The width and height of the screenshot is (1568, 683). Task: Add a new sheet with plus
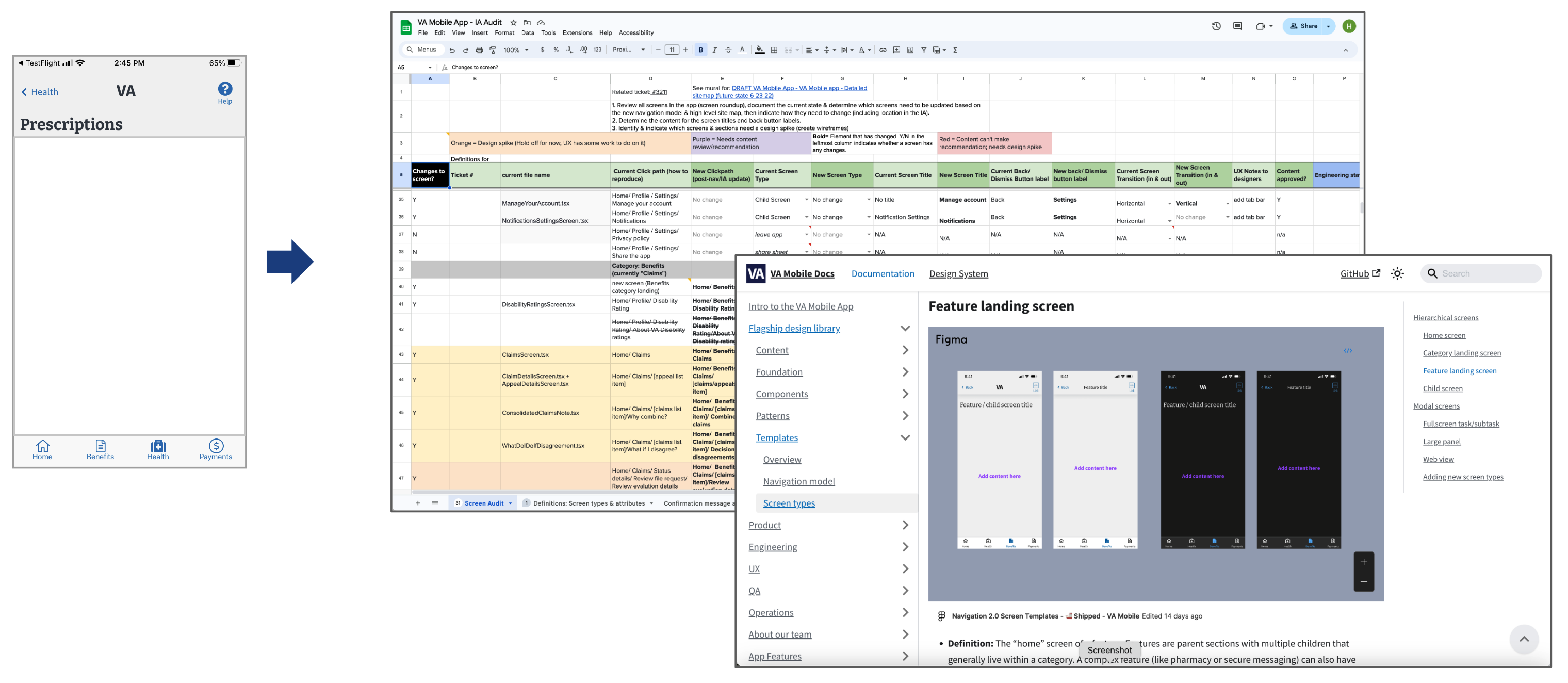tap(418, 503)
